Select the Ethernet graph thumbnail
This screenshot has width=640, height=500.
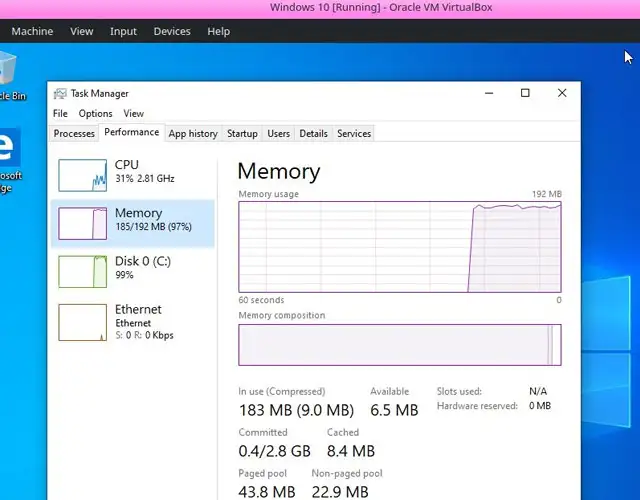tap(82, 322)
